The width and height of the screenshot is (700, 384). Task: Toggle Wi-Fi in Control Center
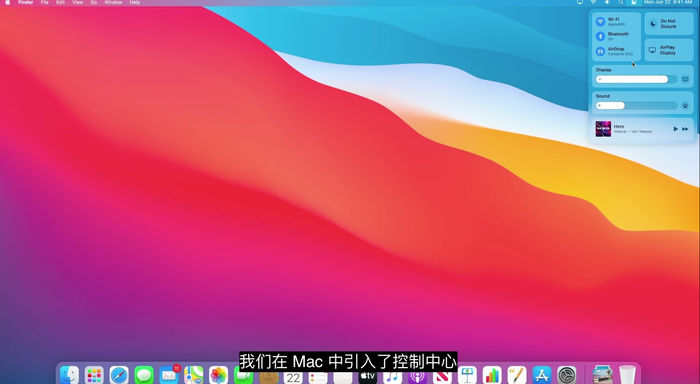coord(600,21)
